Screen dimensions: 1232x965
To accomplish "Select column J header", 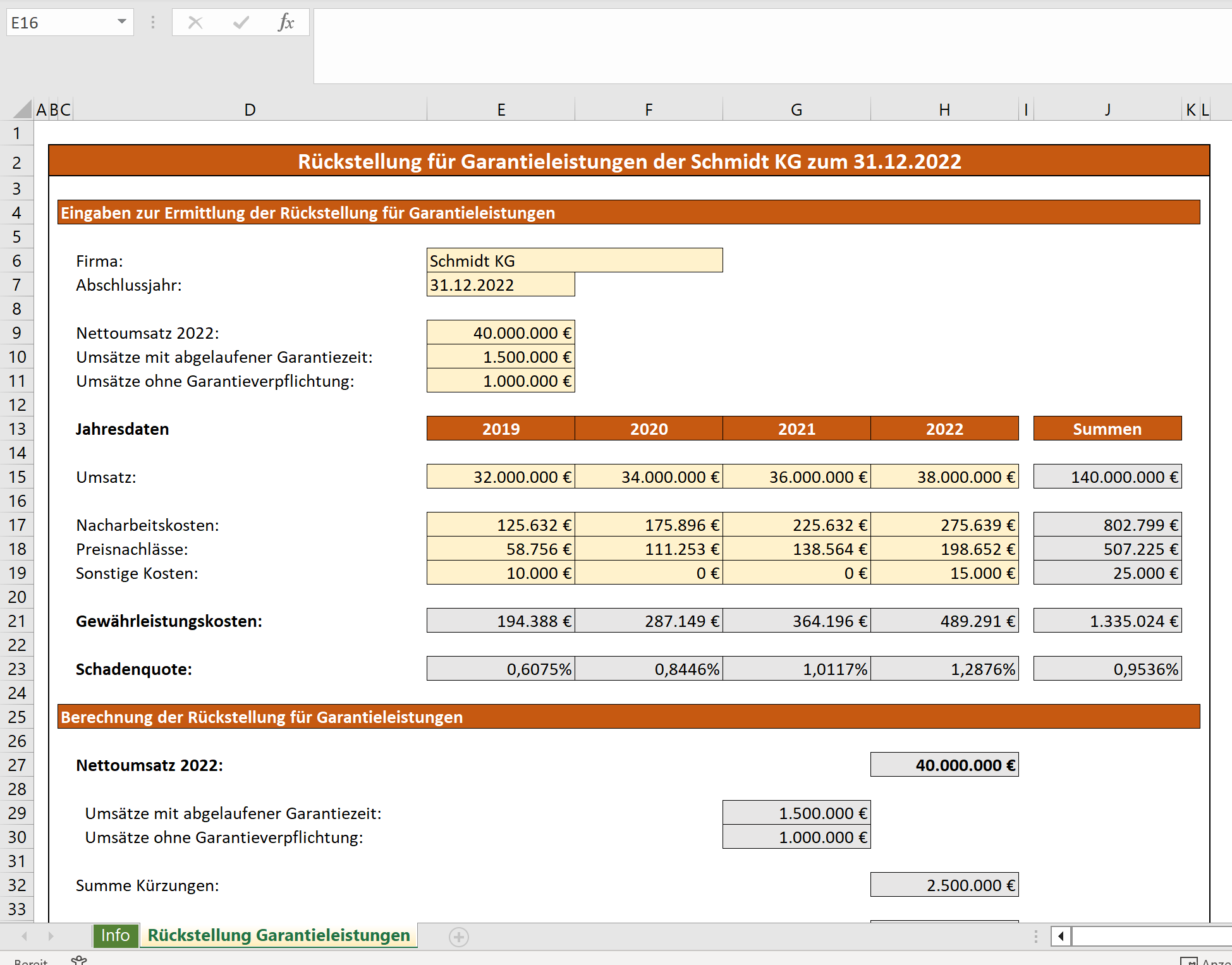I will click(1107, 110).
